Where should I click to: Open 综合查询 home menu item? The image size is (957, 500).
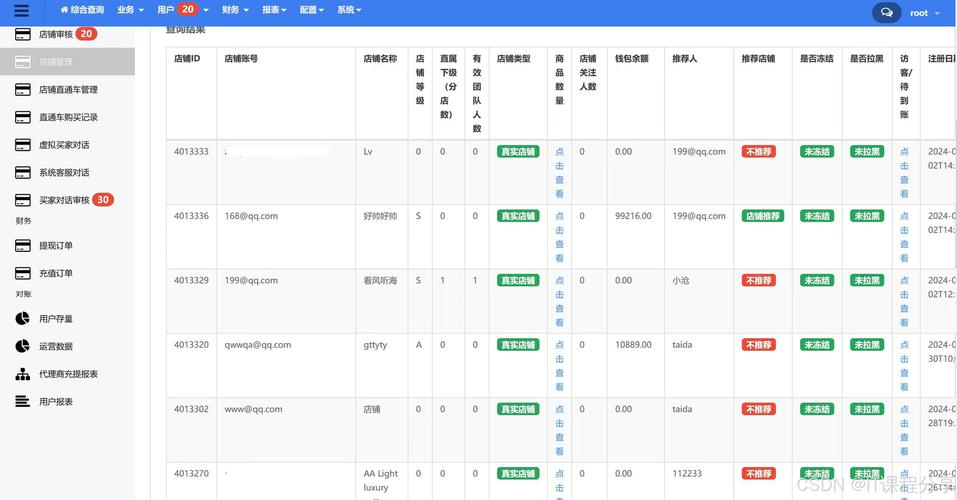coord(82,10)
